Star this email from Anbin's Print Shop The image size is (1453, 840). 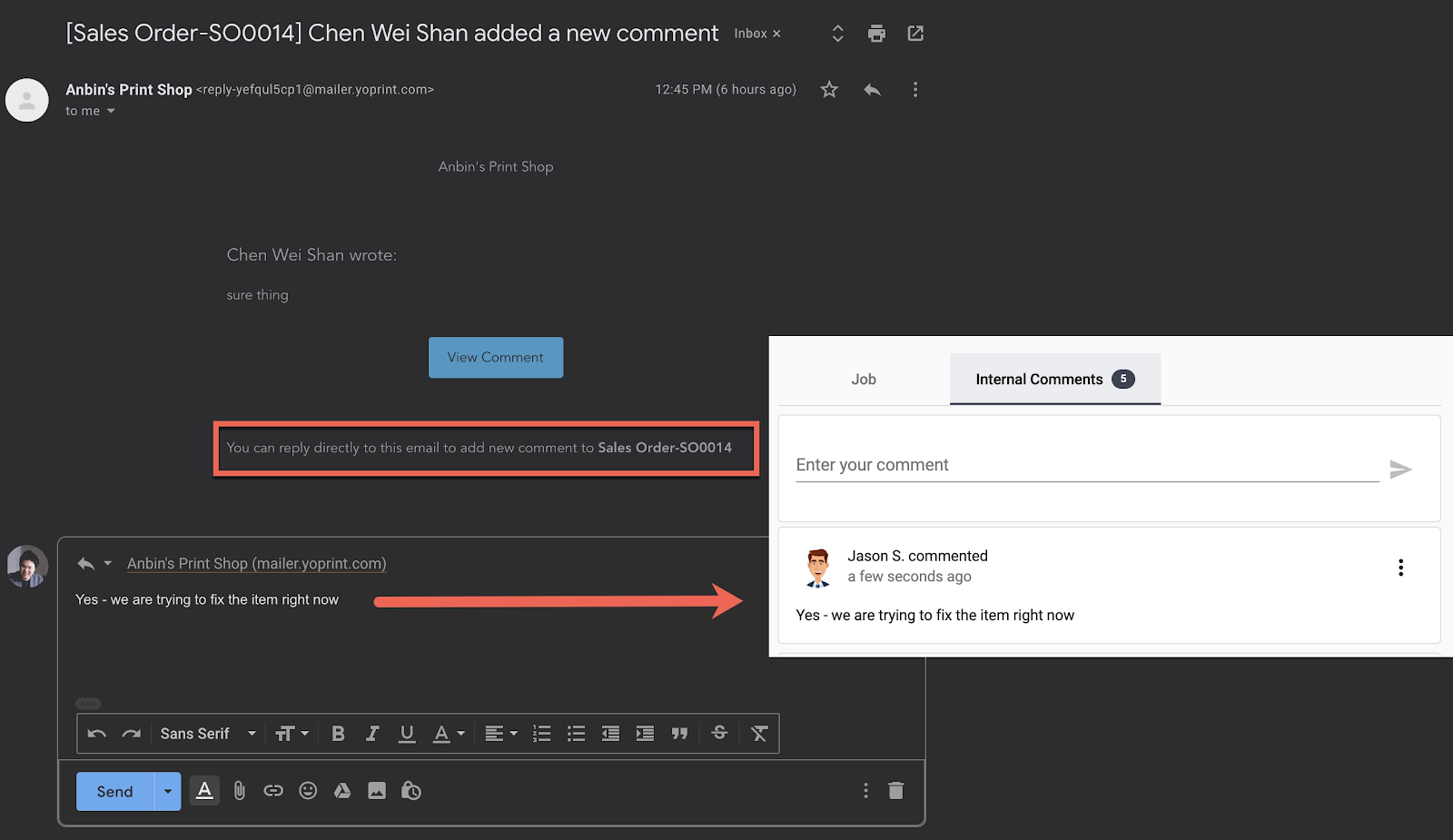829,89
